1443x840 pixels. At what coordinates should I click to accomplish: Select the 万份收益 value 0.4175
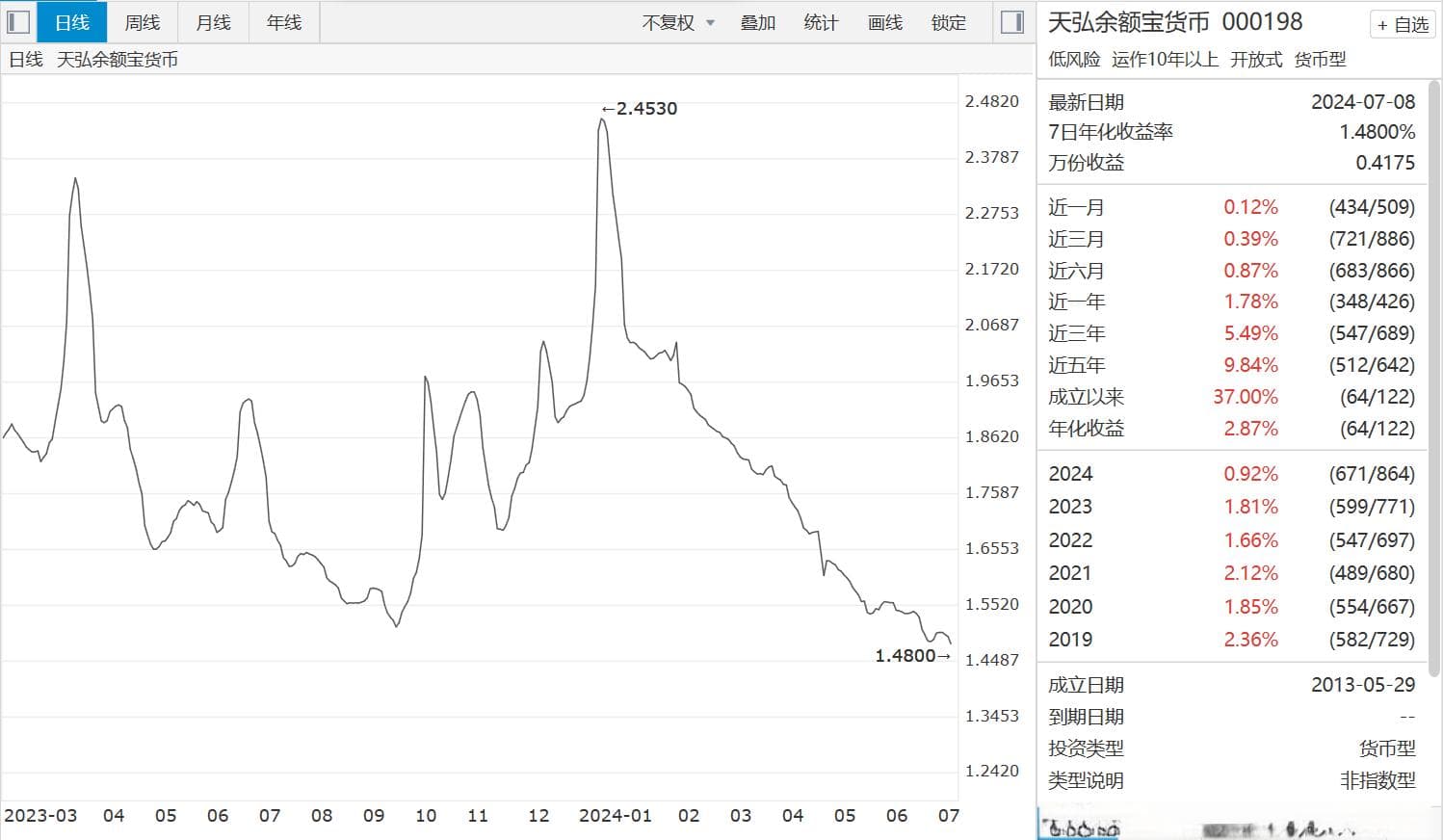[1385, 163]
